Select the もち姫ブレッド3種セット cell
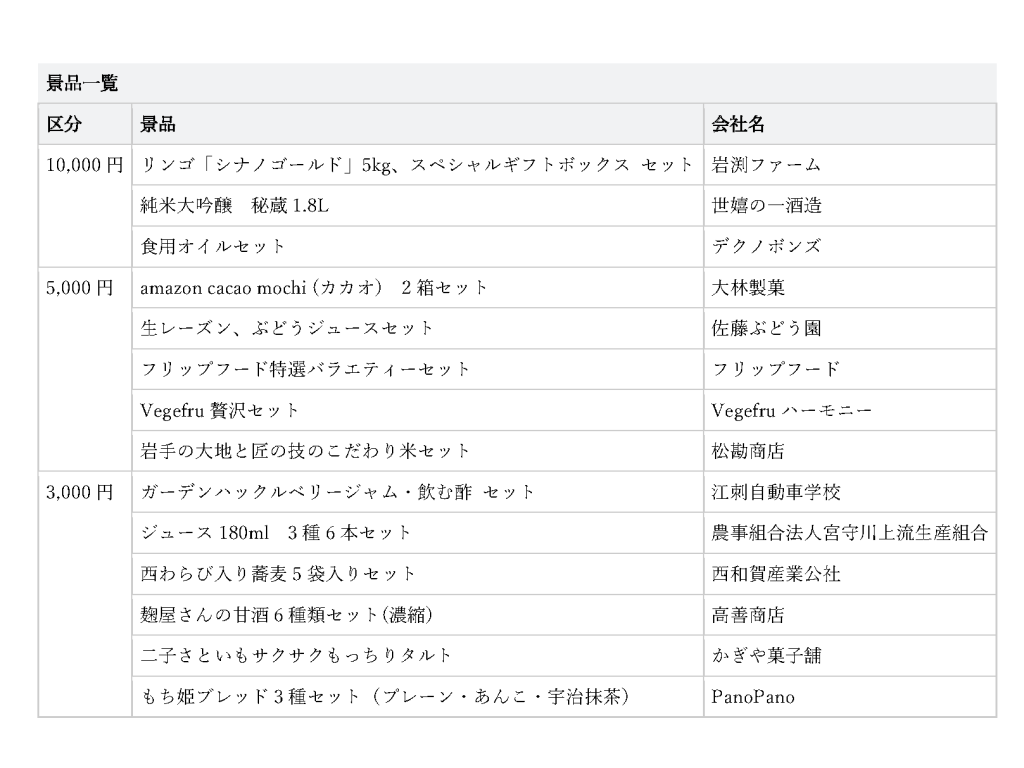Viewport: 1024px width, 768px height. (418, 696)
